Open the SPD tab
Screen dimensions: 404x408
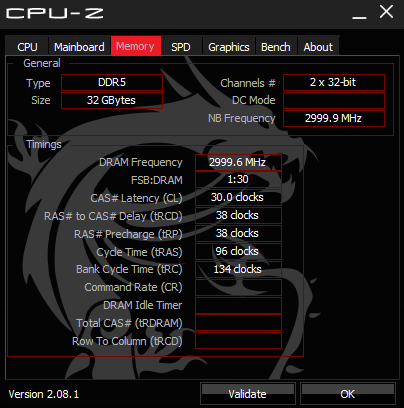pos(181,46)
